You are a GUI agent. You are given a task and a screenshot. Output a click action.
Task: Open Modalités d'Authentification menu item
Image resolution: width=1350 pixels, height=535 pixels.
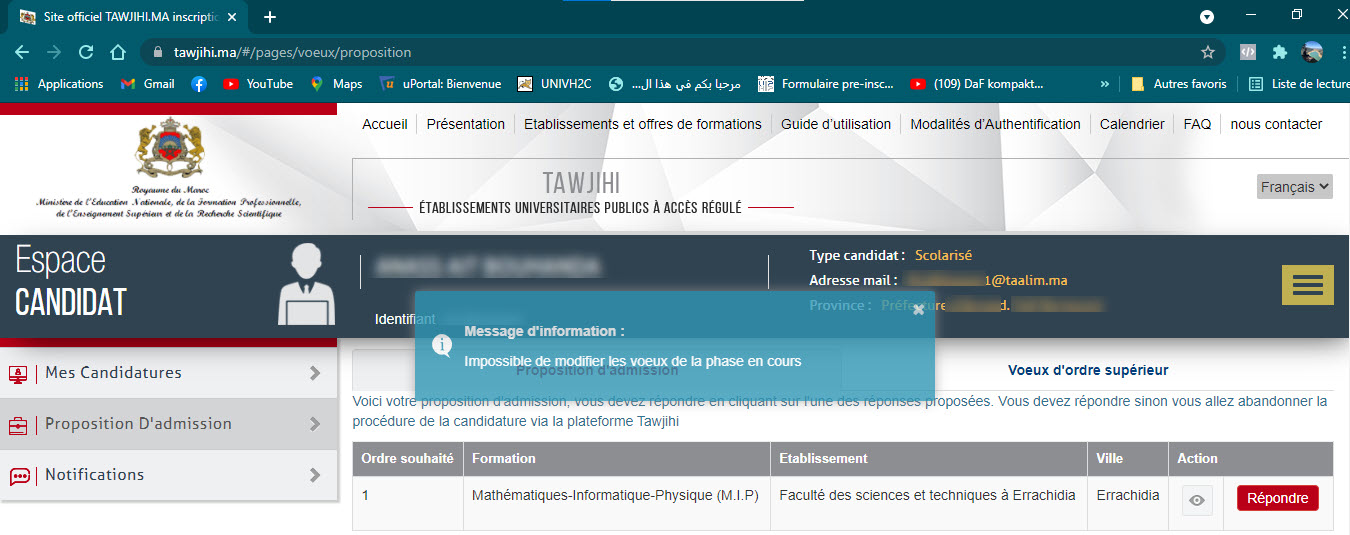pos(995,124)
